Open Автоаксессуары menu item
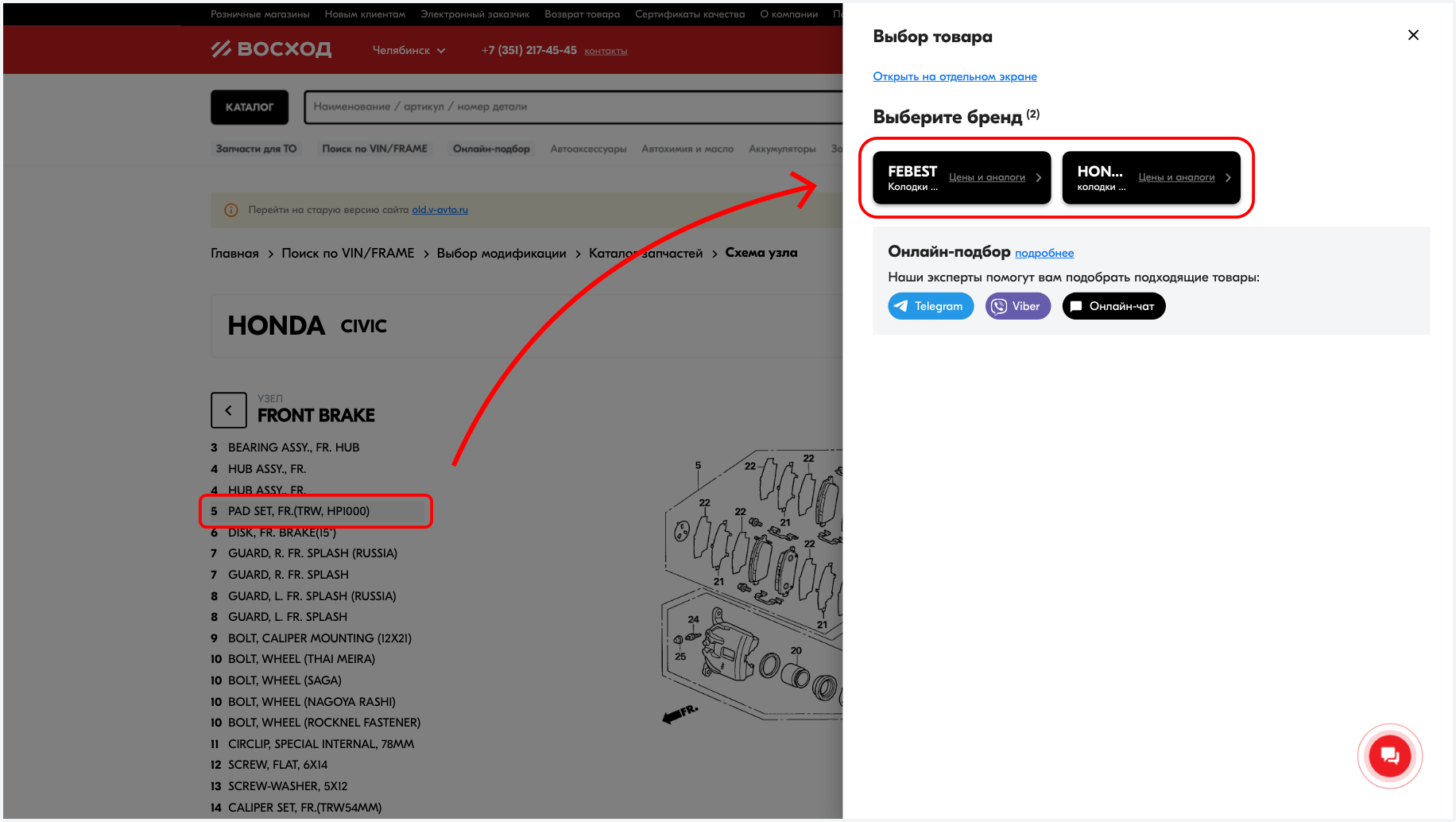Viewport: 1456px width, 822px height. [x=588, y=149]
